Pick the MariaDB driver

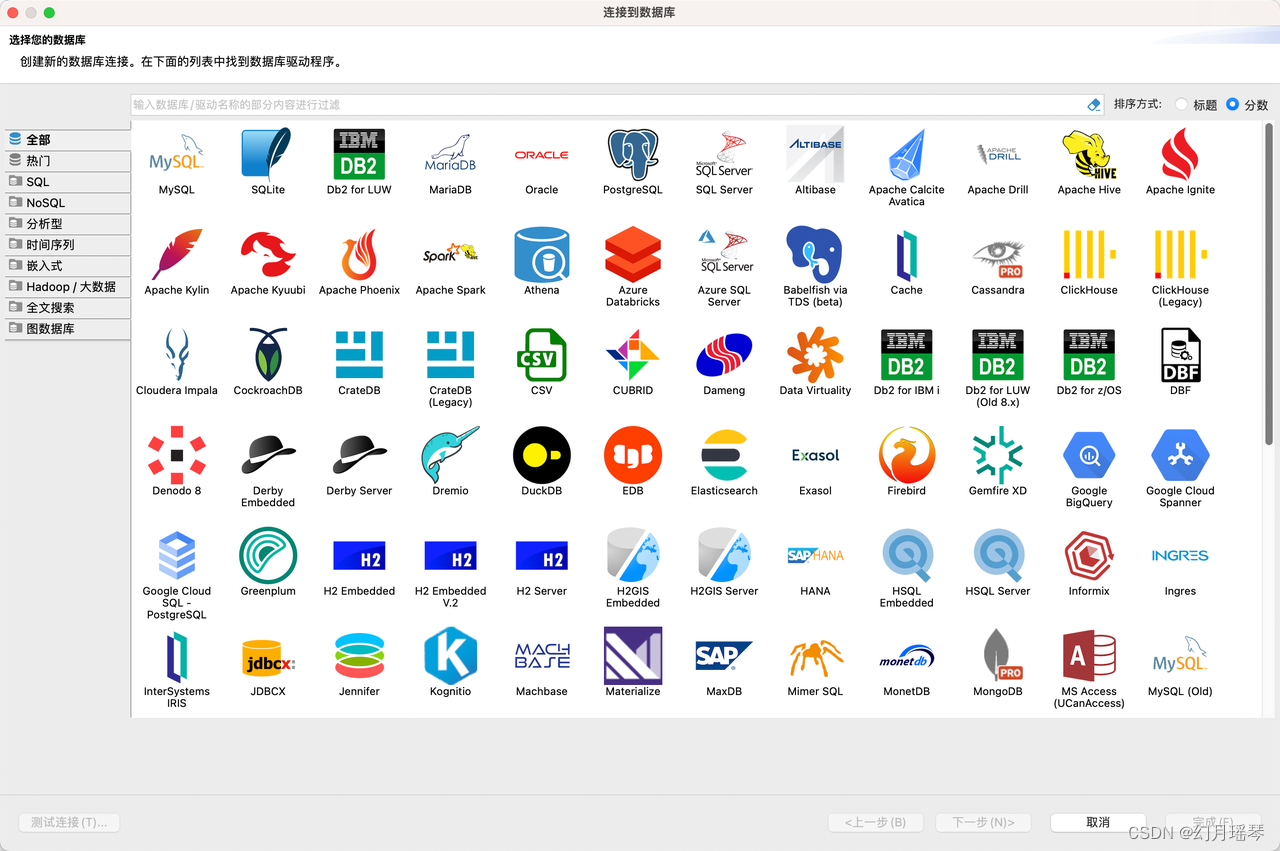tap(450, 162)
